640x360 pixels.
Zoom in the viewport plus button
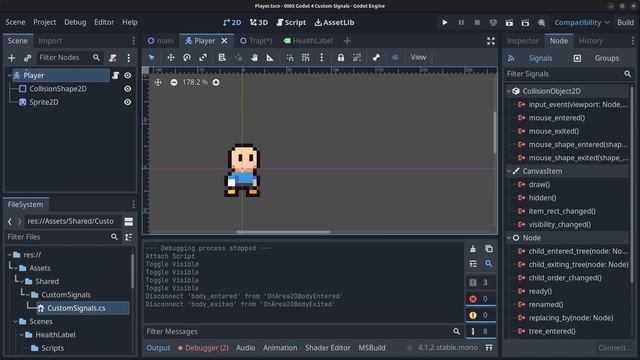[216, 82]
